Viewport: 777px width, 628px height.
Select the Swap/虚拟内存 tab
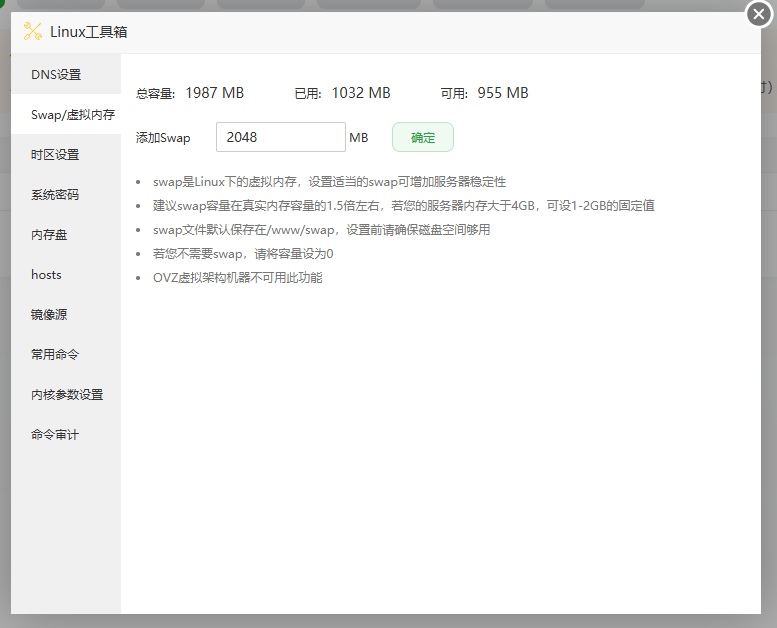point(66,115)
